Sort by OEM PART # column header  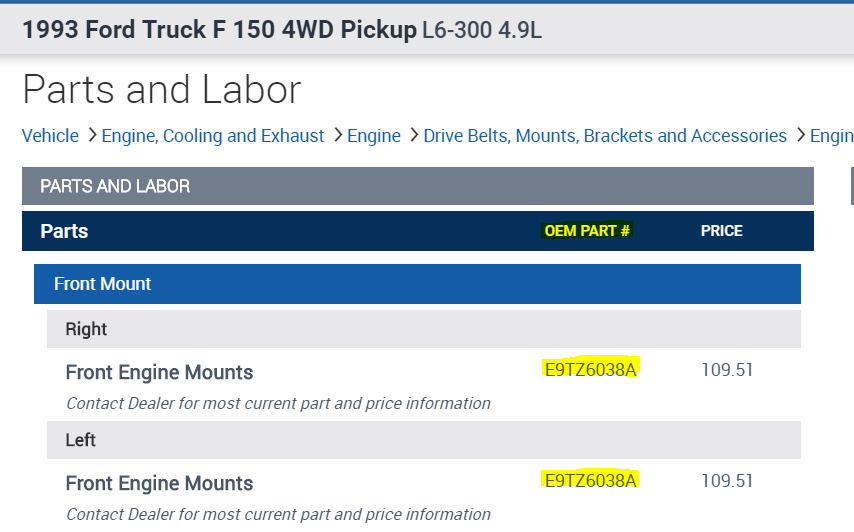tap(587, 231)
